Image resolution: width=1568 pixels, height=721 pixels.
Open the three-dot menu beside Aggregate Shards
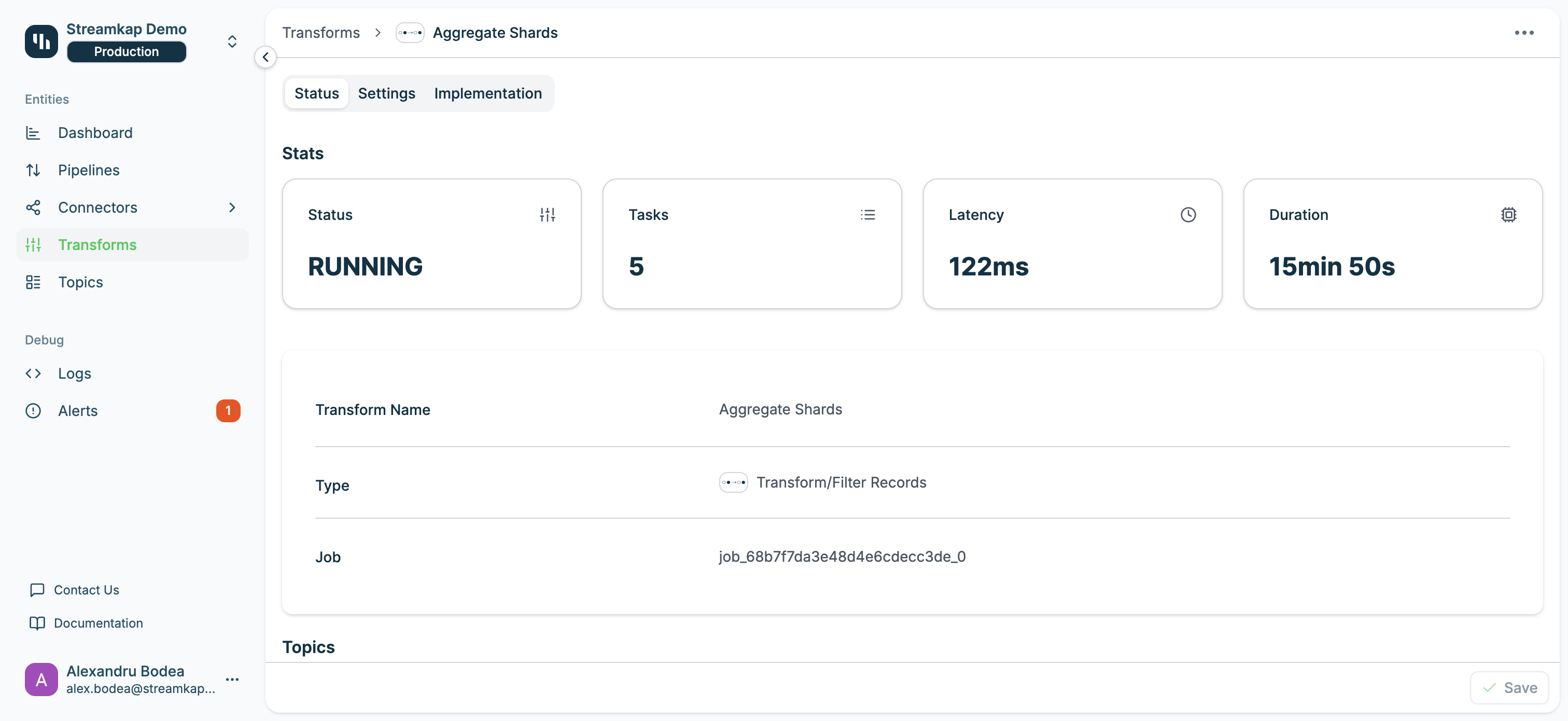tap(1523, 33)
